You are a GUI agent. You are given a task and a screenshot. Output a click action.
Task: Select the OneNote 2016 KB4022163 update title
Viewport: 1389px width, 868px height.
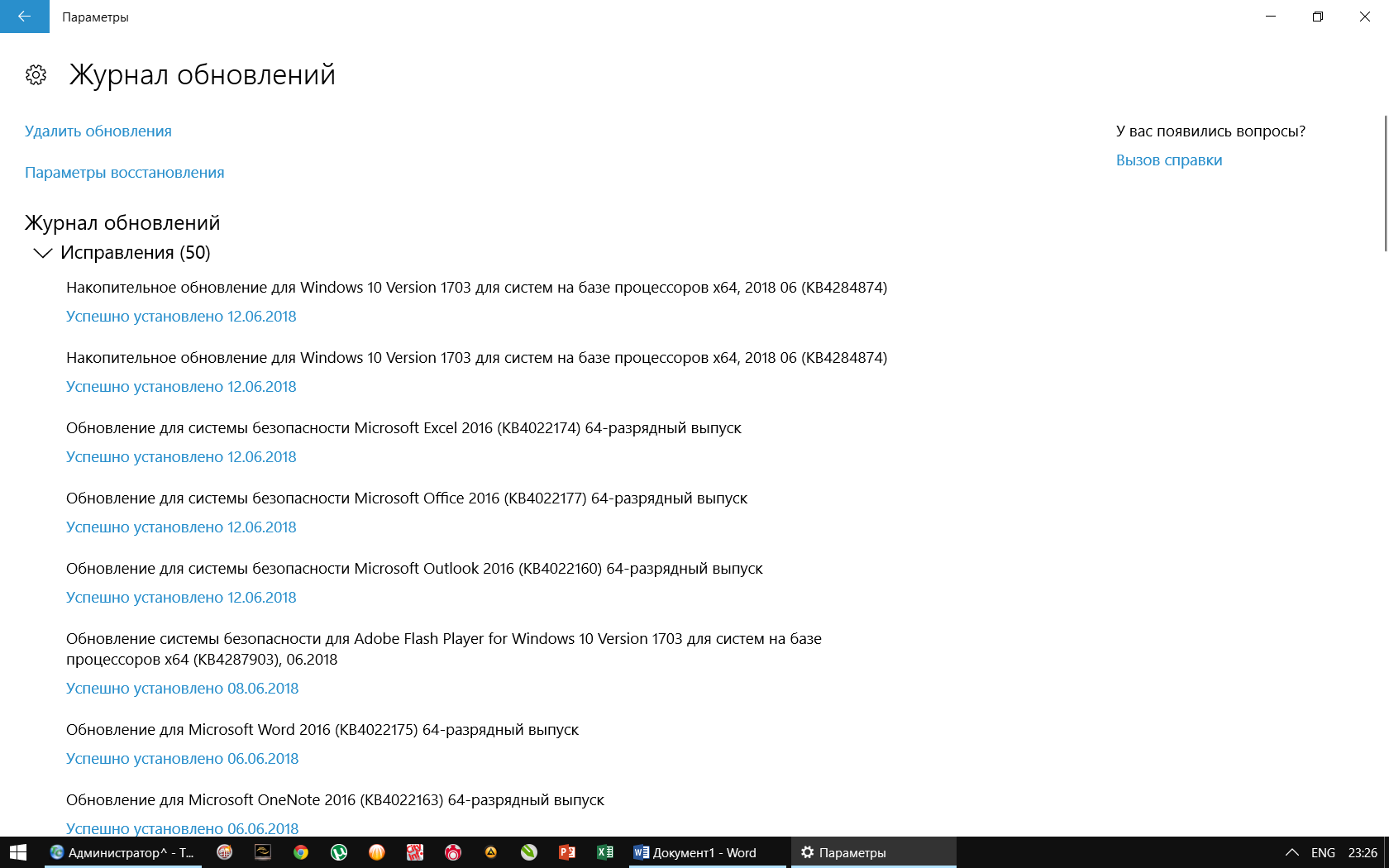coord(335,800)
